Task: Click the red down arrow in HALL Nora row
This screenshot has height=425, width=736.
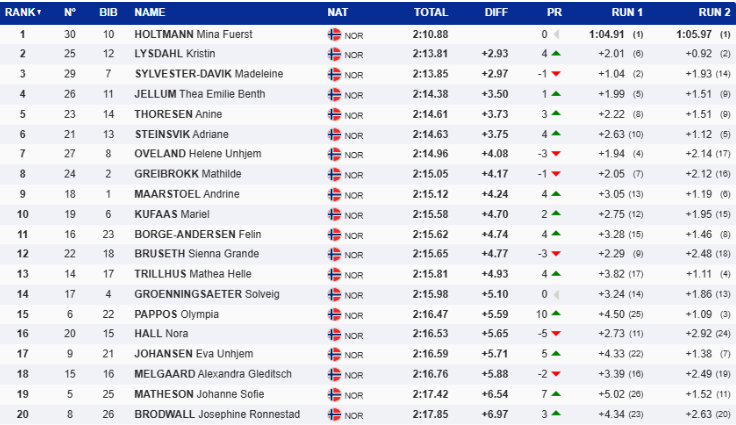Action: pyautogui.click(x=556, y=333)
